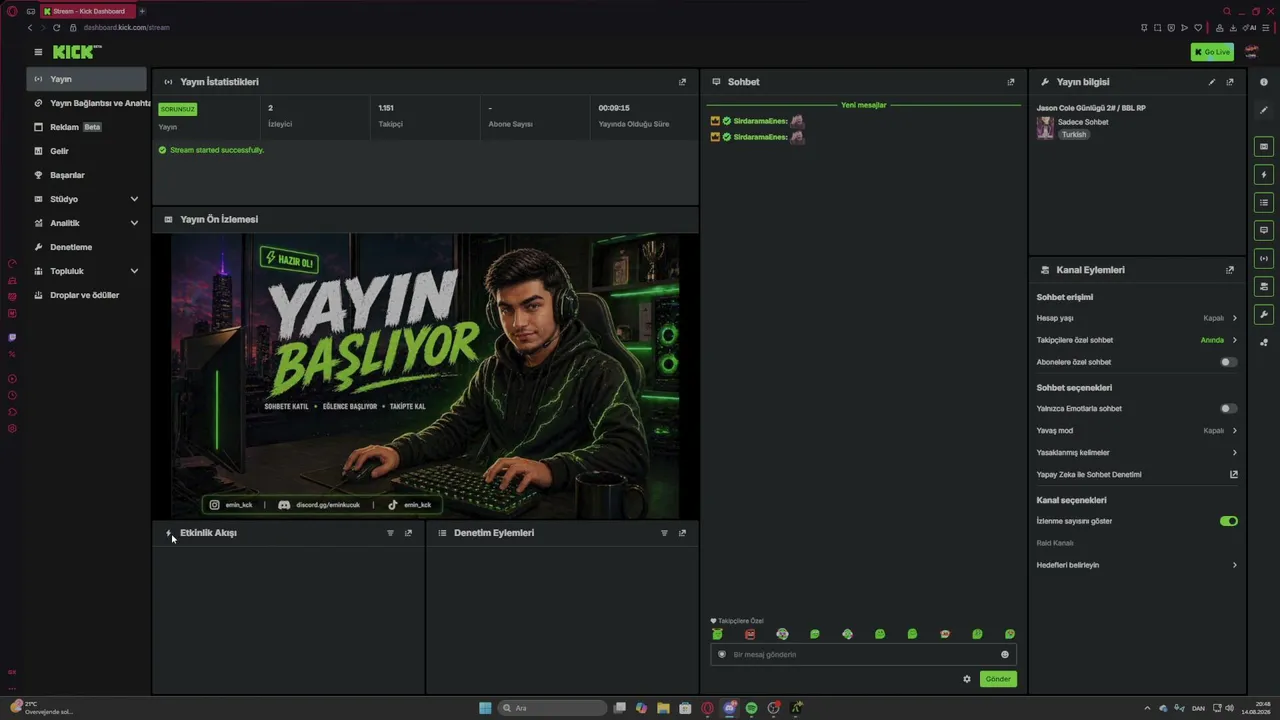Open Yasaklanmış kelimeler settings
Viewport: 1280px width, 720px height.
click(x=1137, y=453)
